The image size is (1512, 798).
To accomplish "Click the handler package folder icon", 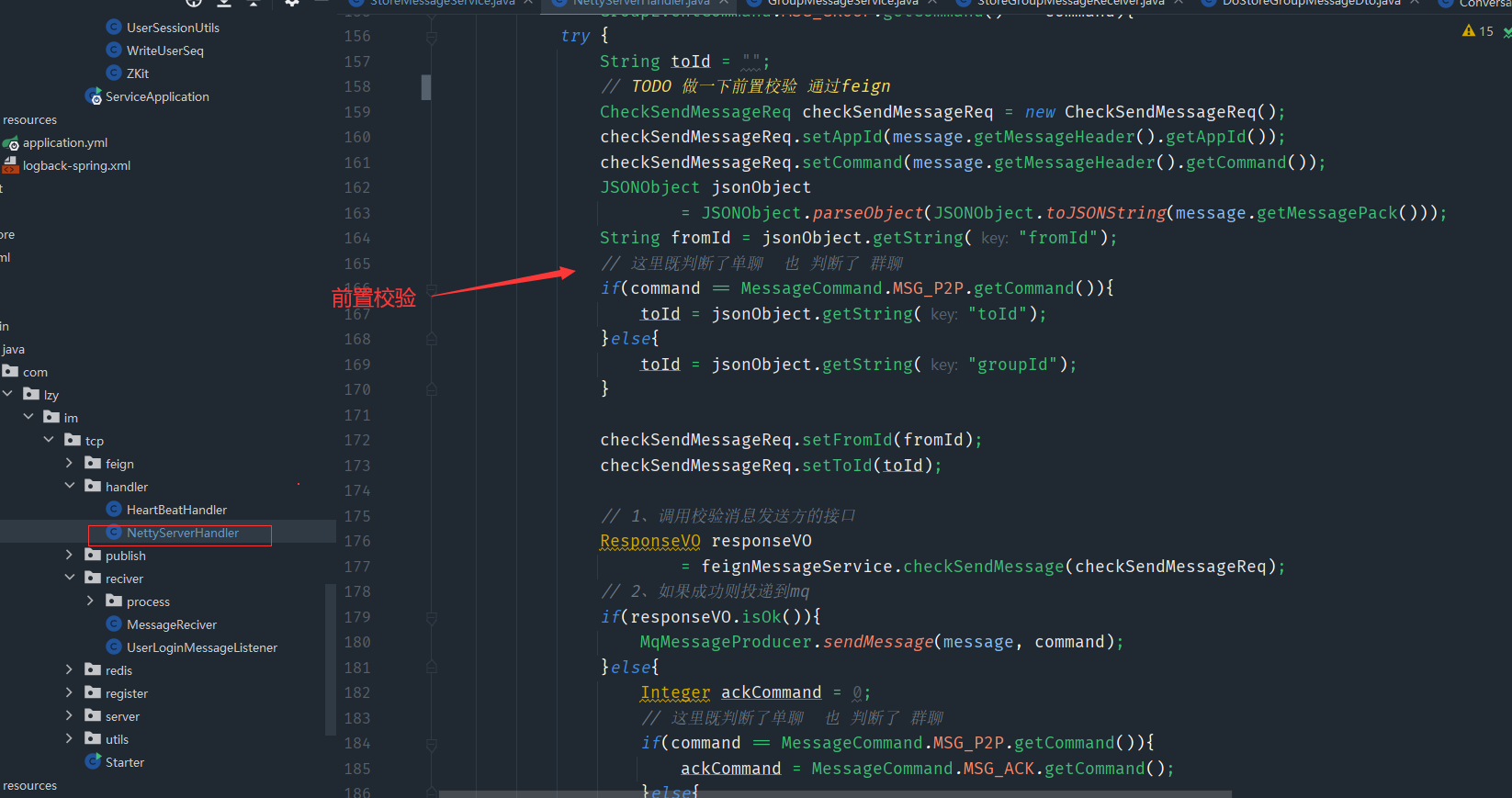I will [93, 486].
